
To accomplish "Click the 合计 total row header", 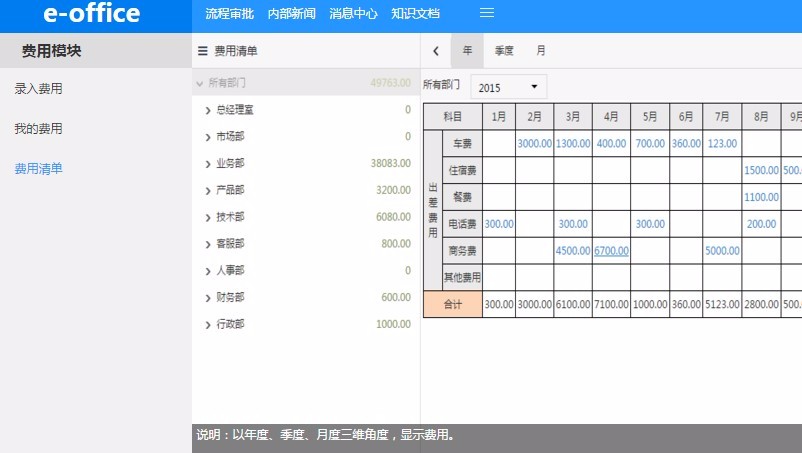I will click(453, 304).
